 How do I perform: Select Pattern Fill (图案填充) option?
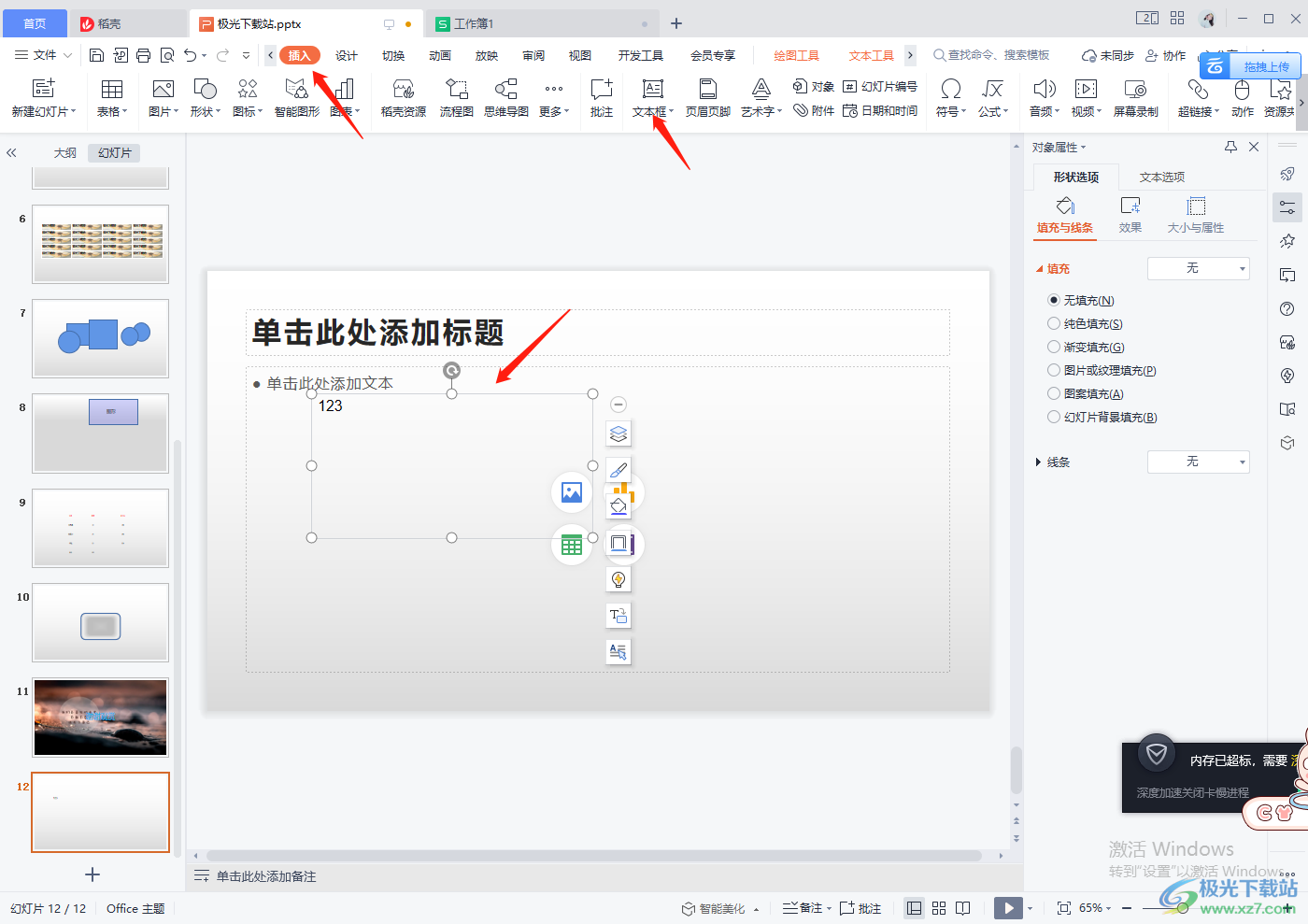click(x=1054, y=393)
